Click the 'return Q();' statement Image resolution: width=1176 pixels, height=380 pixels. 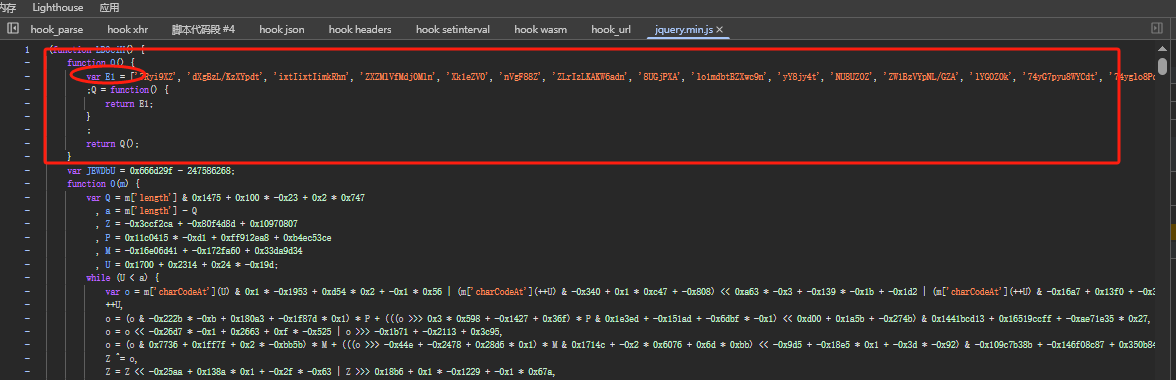pos(112,143)
